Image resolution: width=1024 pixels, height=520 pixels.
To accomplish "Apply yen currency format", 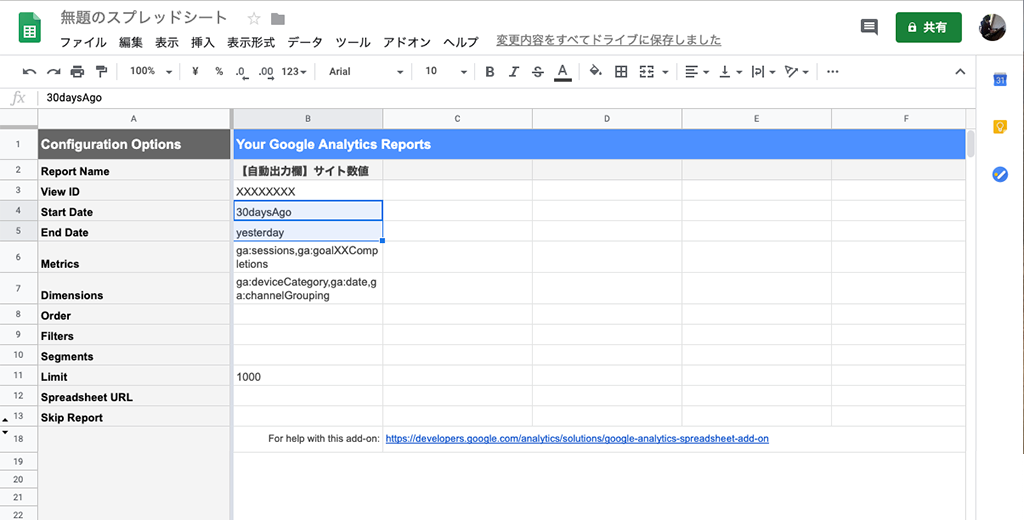I will click(x=195, y=71).
